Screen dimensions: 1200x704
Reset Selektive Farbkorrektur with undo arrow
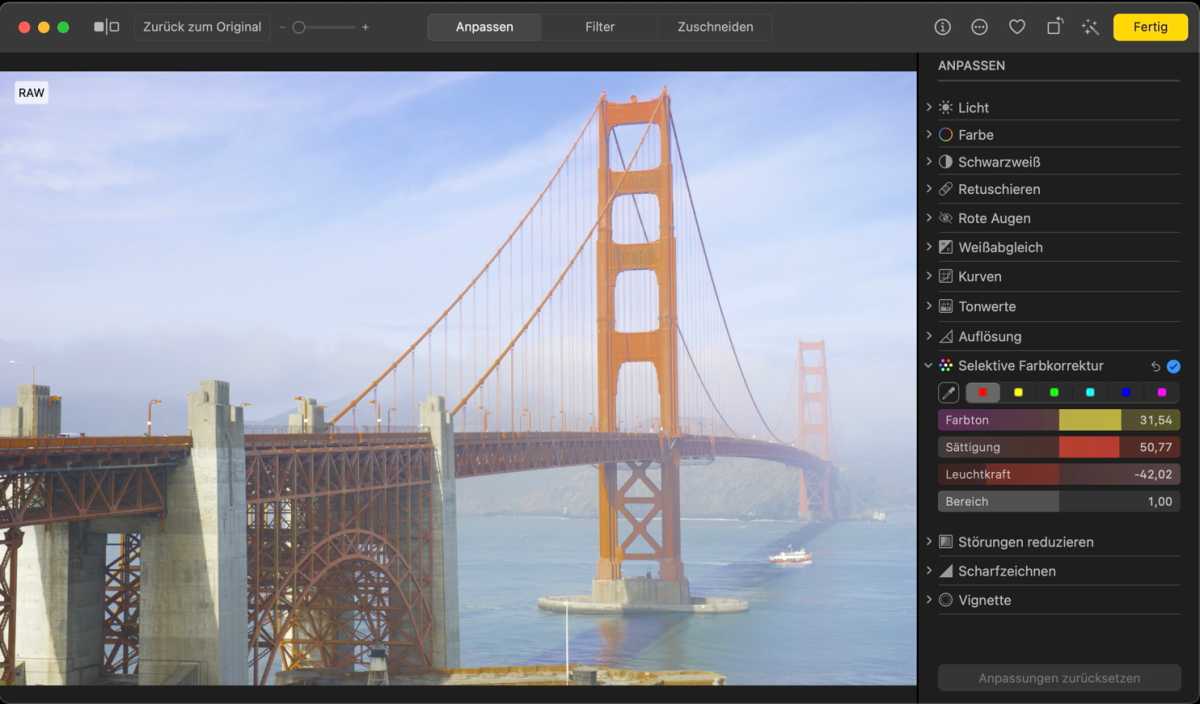click(x=1155, y=366)
